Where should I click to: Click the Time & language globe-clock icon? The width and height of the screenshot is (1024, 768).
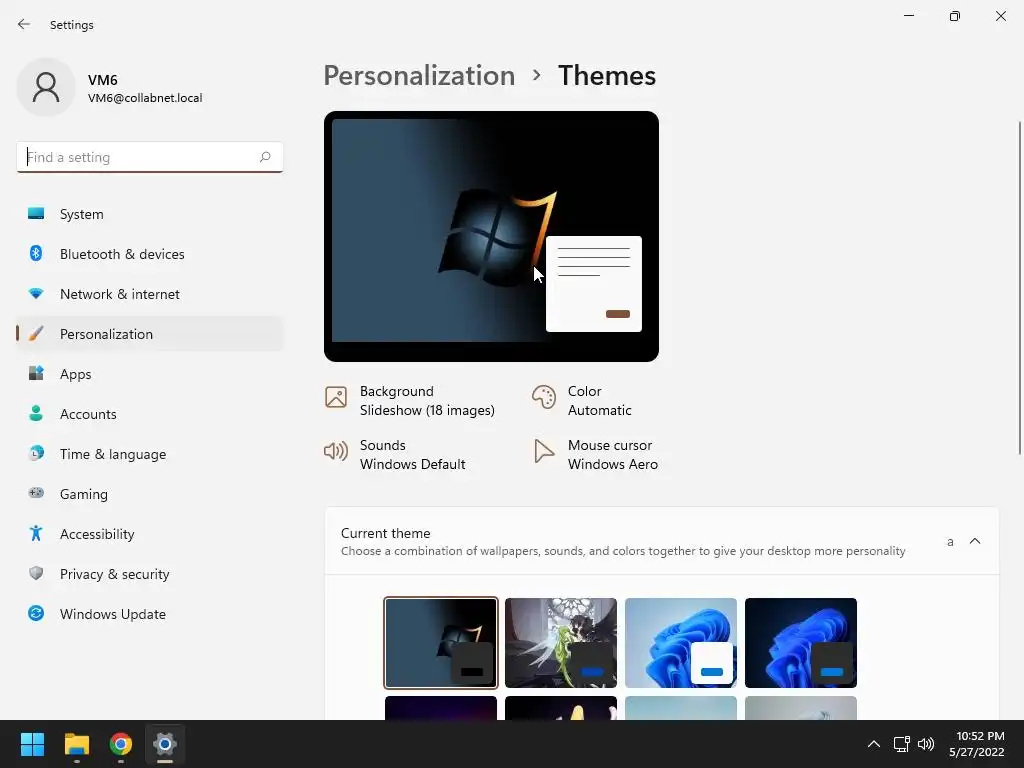point(36,453)
